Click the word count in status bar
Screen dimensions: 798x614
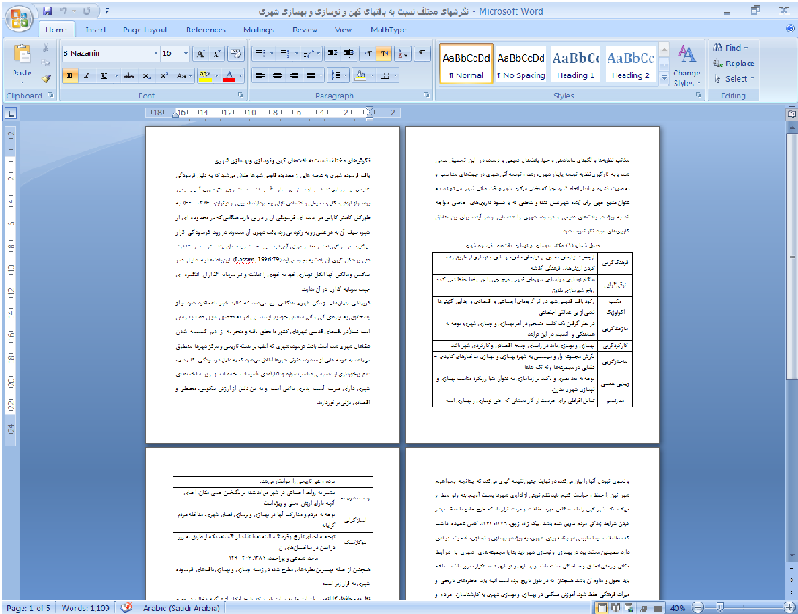pos(87,607)
